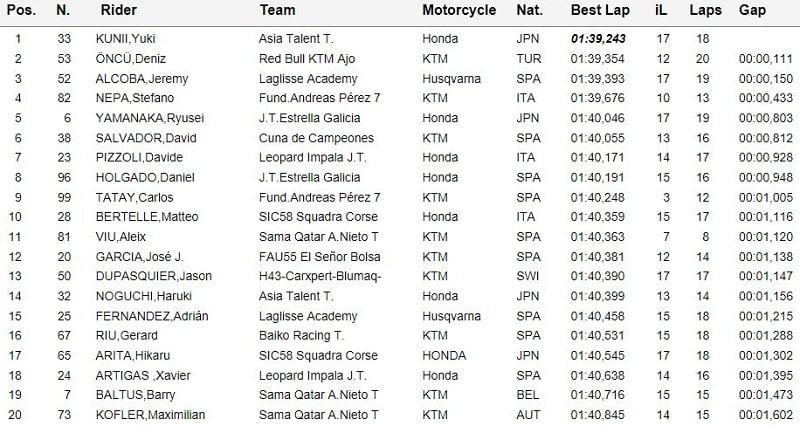The image size is (800, 426).
Task: Click the Team column header
Action: pyautogui.click(x=276, y=10)
